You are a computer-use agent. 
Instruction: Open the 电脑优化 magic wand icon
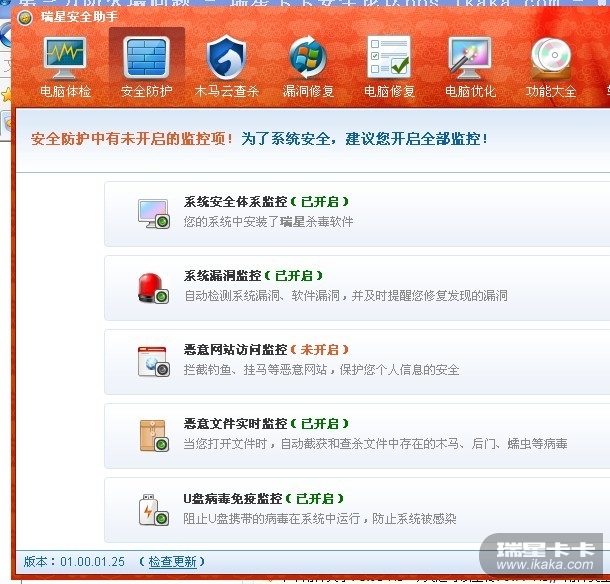470,58
